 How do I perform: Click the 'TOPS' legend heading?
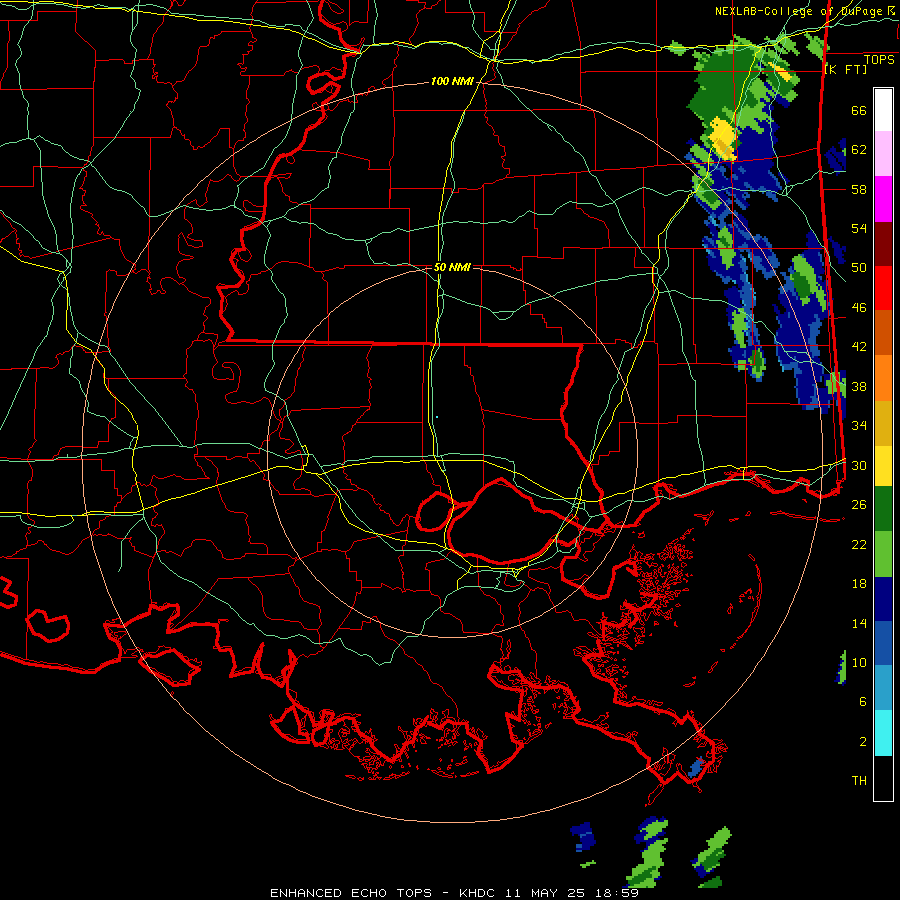(x=879, y=60)
